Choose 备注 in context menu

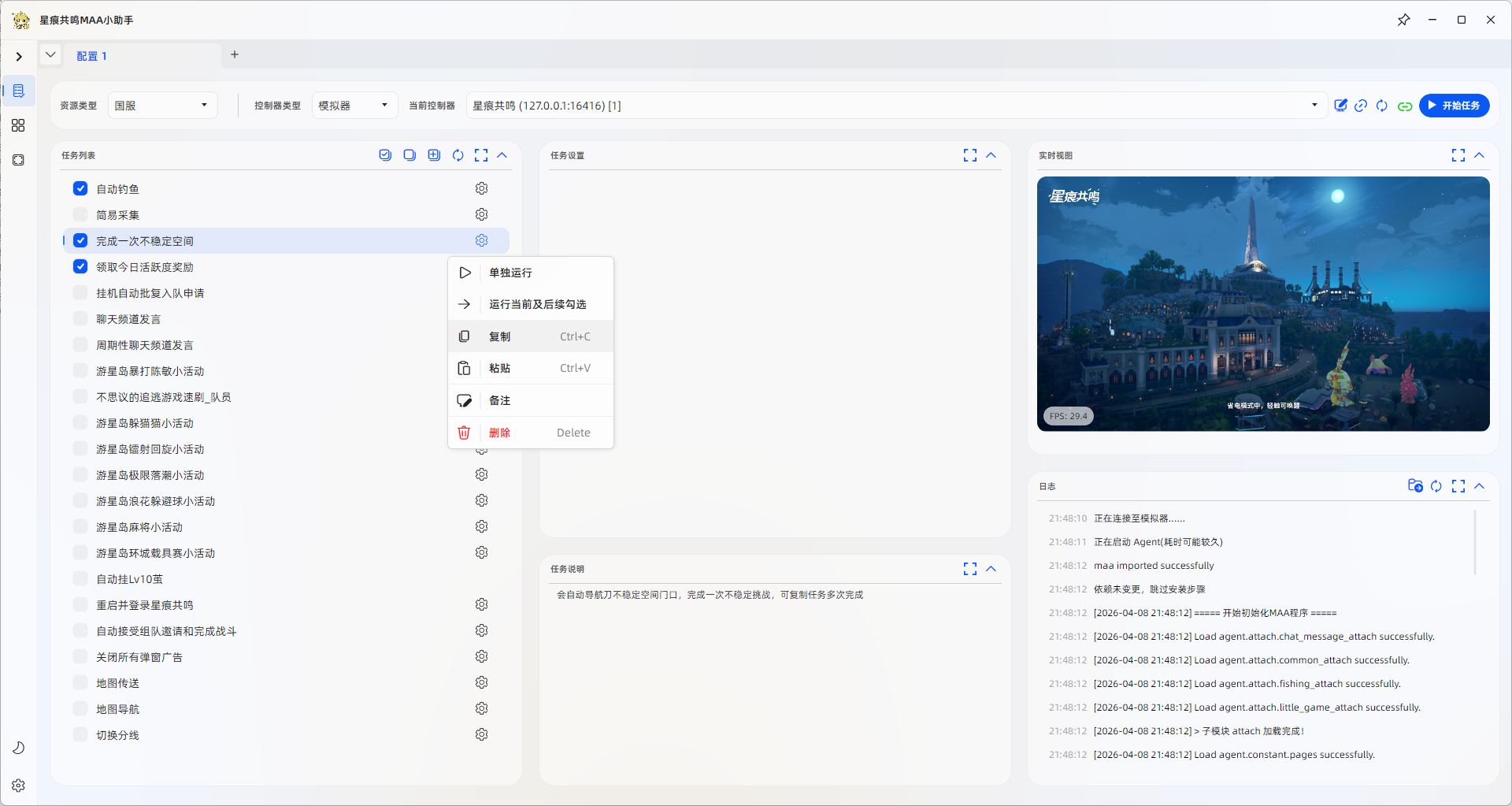point(531,400)
